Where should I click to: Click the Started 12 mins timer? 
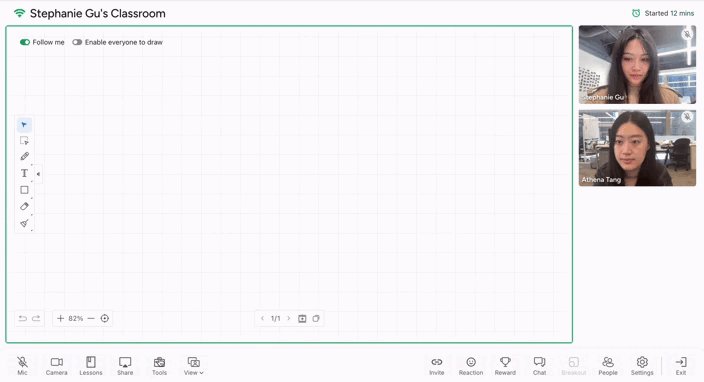click(663, 13)
